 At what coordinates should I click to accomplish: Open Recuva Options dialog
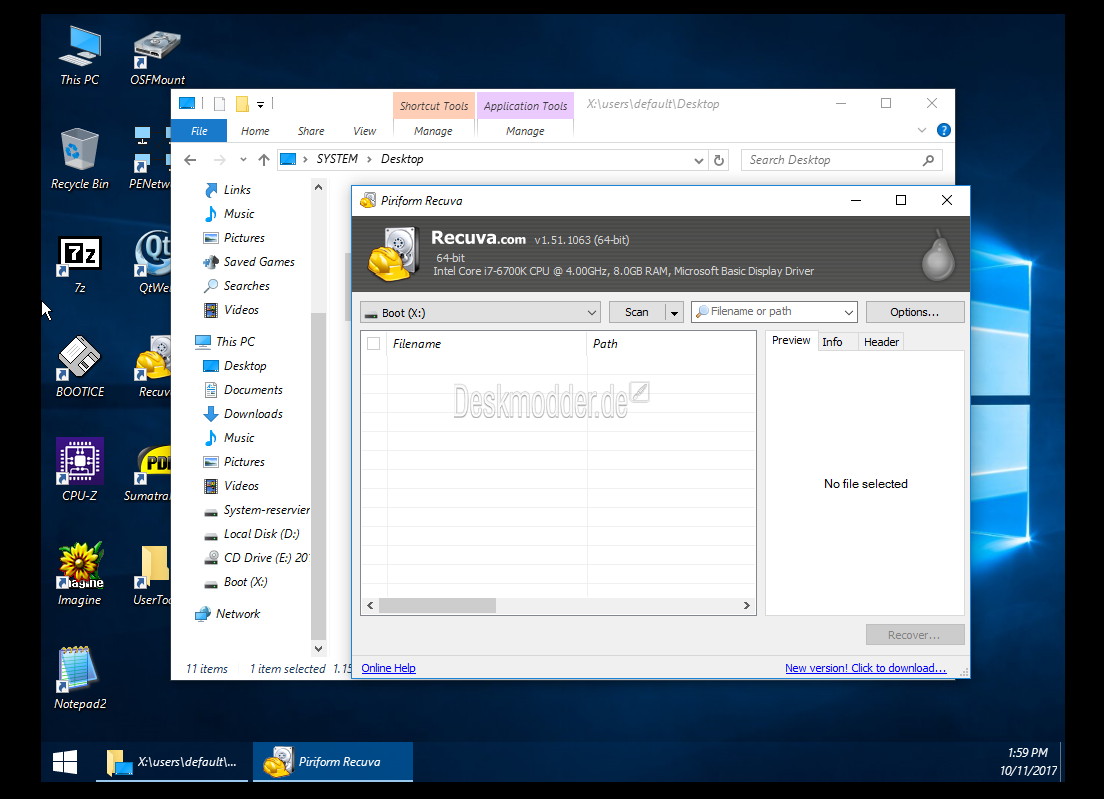pyautogui.click(x=915, y=313)
